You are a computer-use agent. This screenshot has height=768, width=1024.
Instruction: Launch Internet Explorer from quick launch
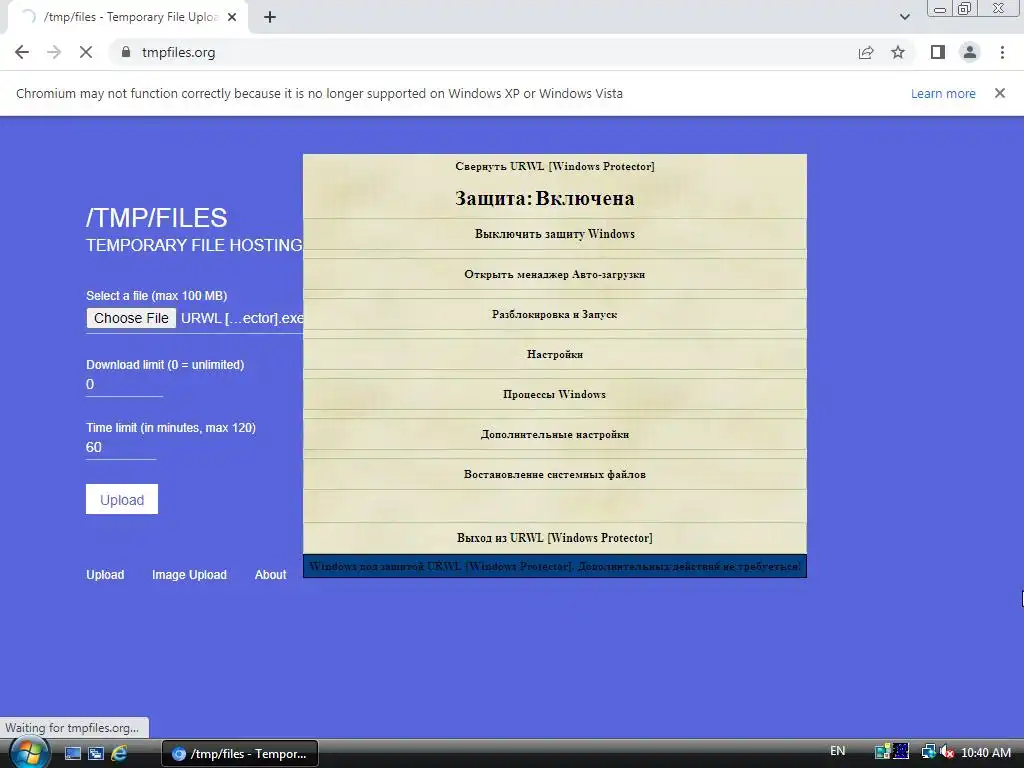click(x=119, y=754)
